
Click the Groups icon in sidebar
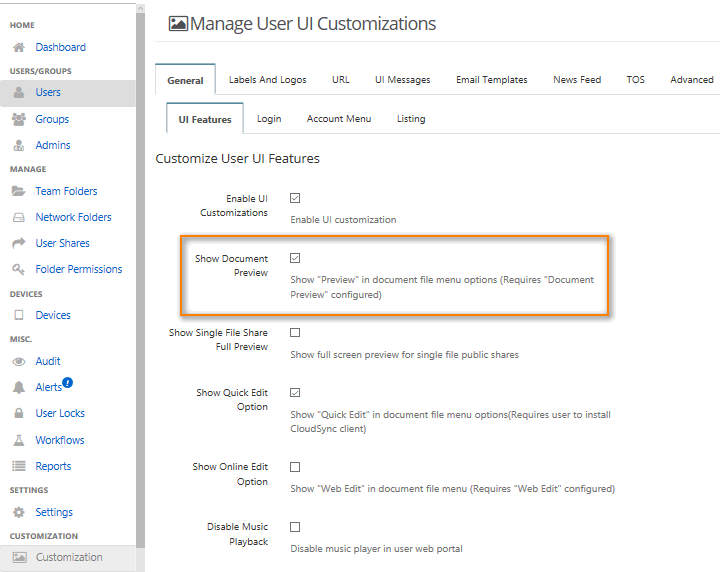point(18,119)
